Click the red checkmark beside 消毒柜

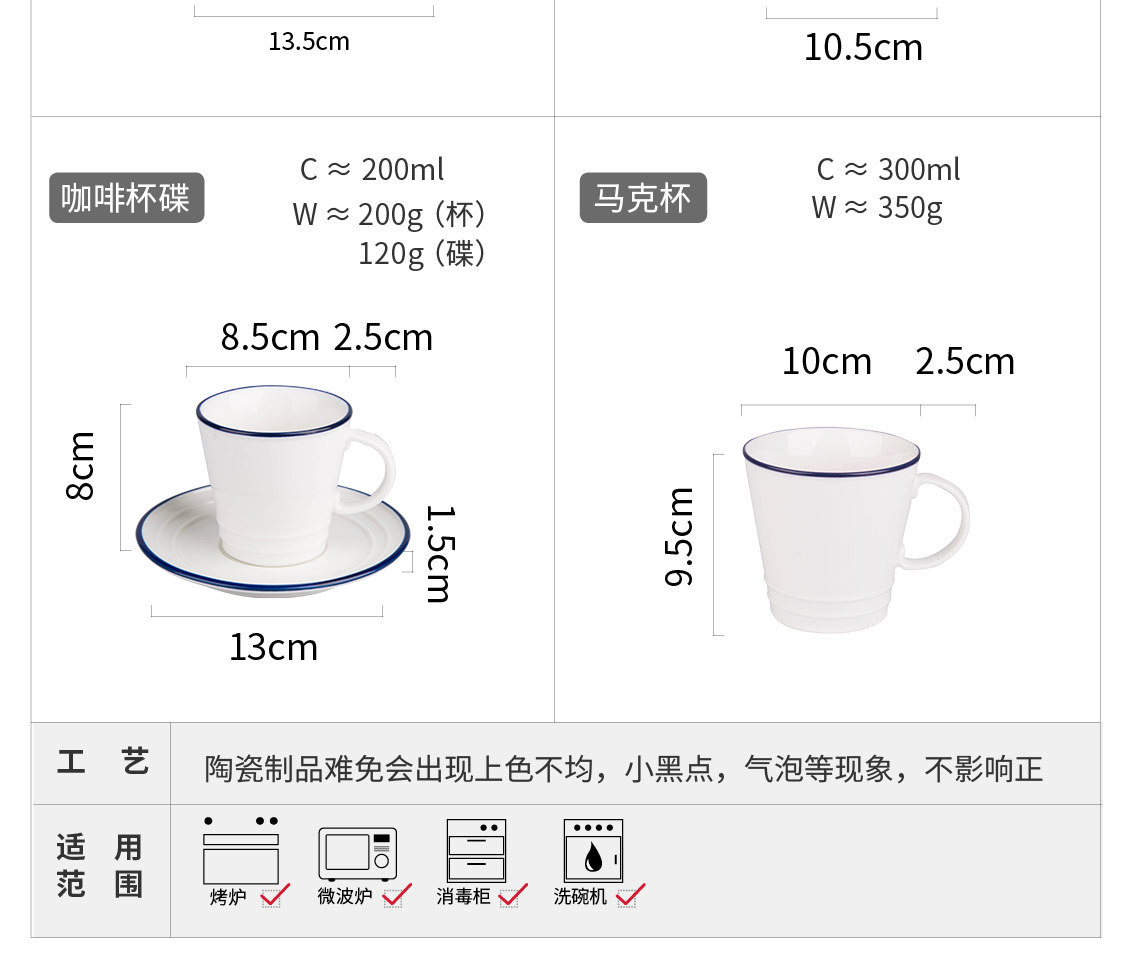(513, 896)
